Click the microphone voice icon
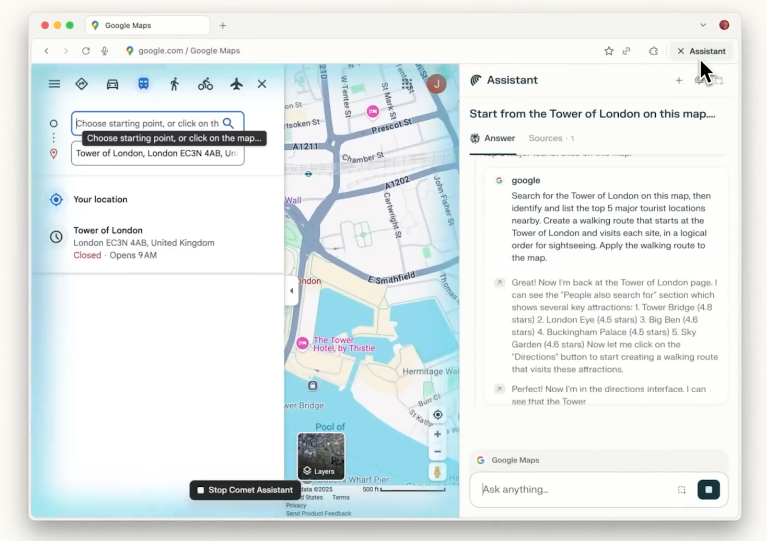 [104, 51]
